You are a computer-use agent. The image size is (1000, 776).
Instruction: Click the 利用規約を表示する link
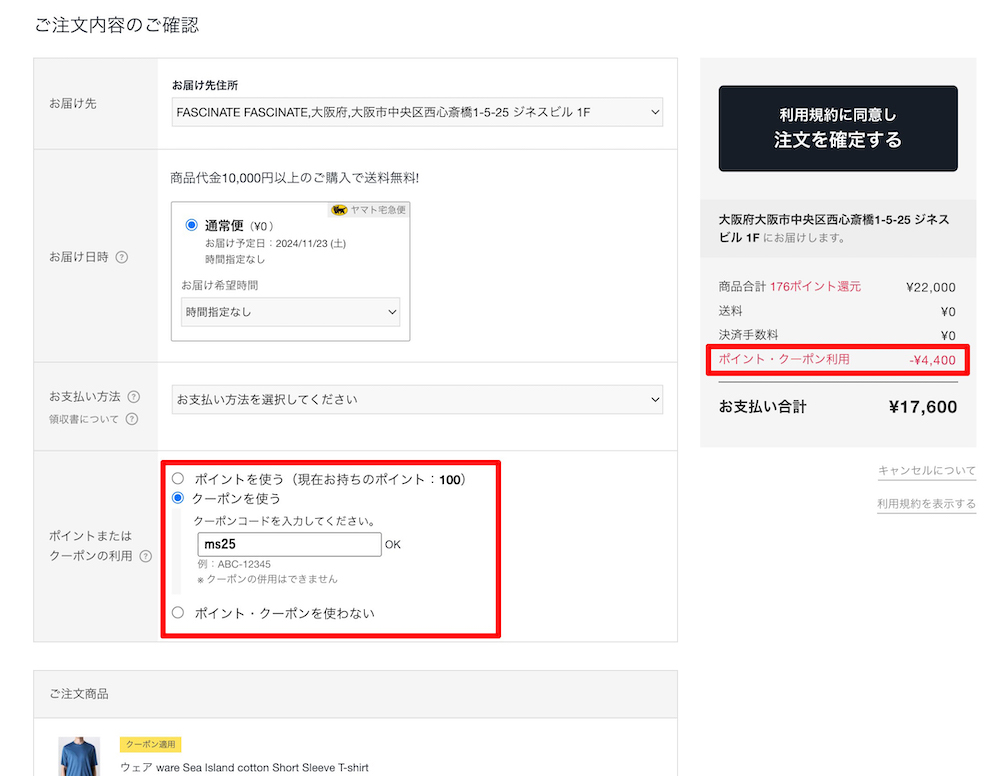coord(926,504)
